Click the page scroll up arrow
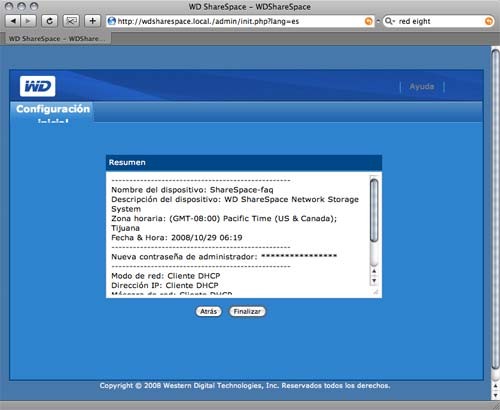 click(x=495, y=386)
